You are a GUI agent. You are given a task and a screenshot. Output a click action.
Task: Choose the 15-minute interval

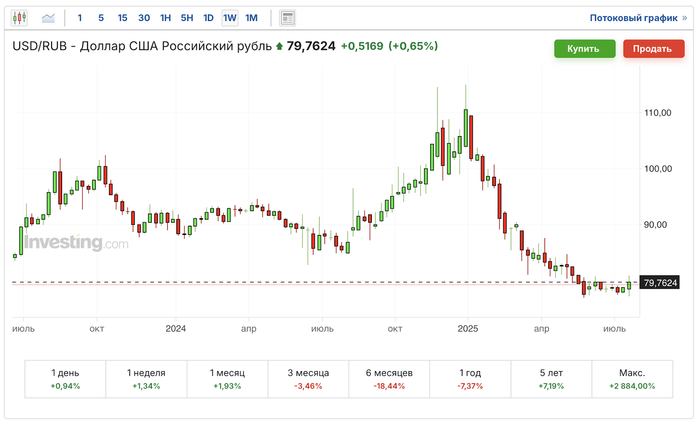pos(122,18)
